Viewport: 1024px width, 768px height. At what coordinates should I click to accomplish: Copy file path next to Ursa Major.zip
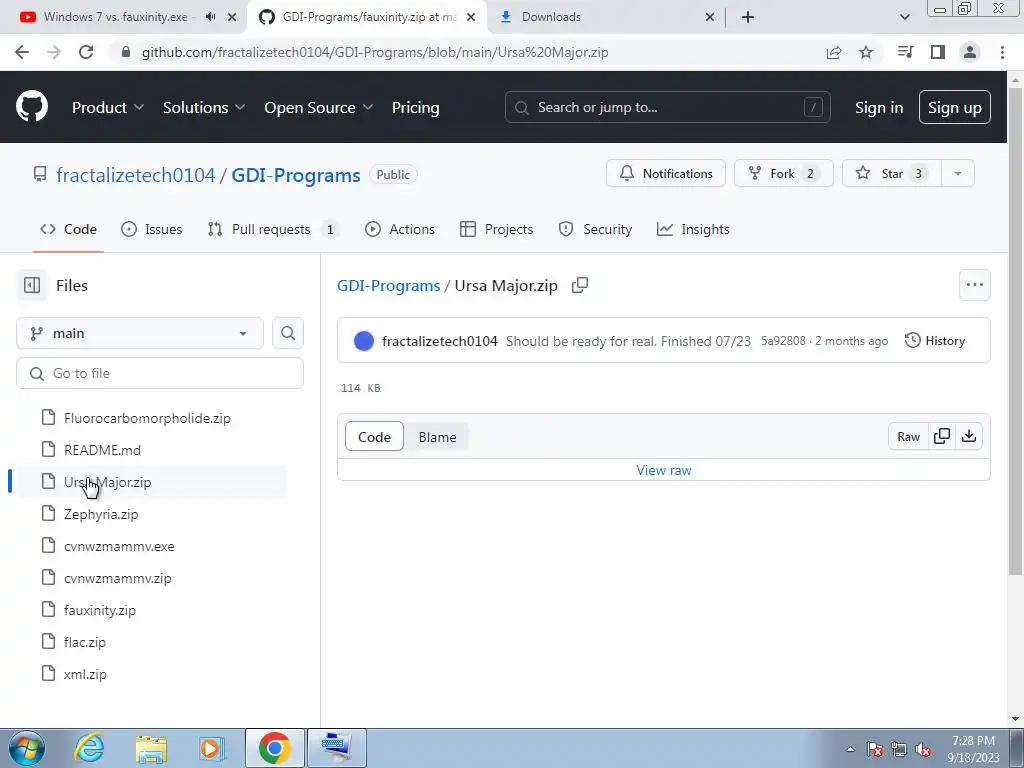580,285
